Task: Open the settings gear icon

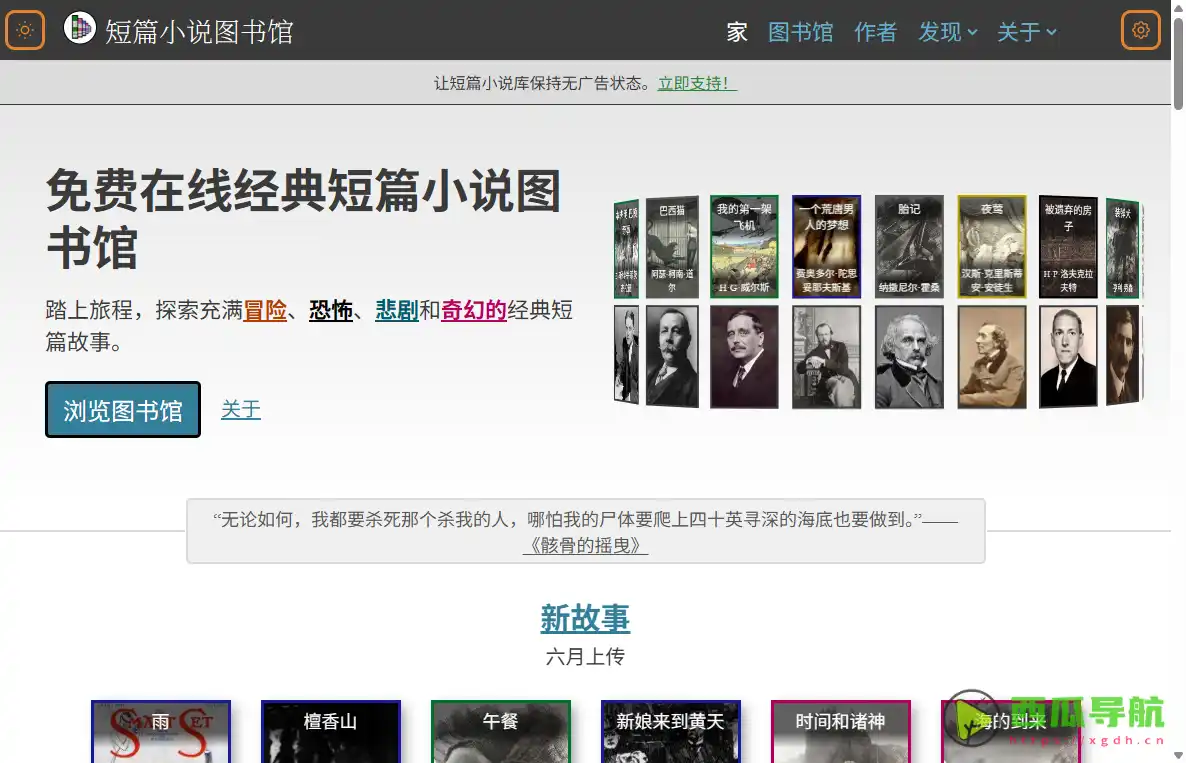Action: click(x=1141, y=30)
